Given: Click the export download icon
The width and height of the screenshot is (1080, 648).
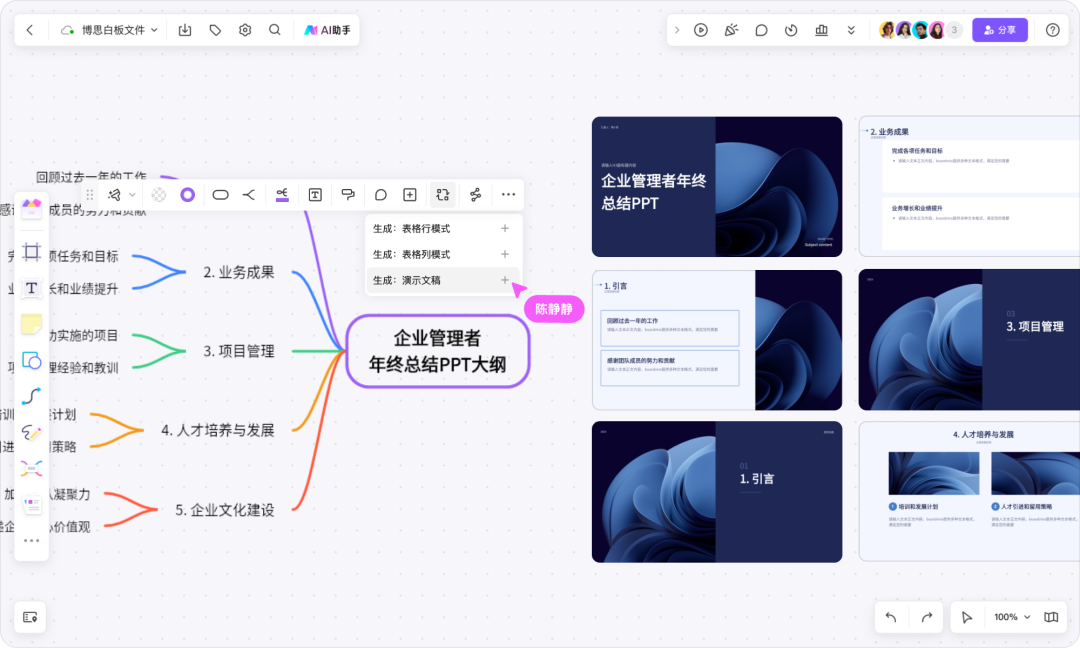Looking at the screenshot, I should pyautogui.click(x=185, y=30).
